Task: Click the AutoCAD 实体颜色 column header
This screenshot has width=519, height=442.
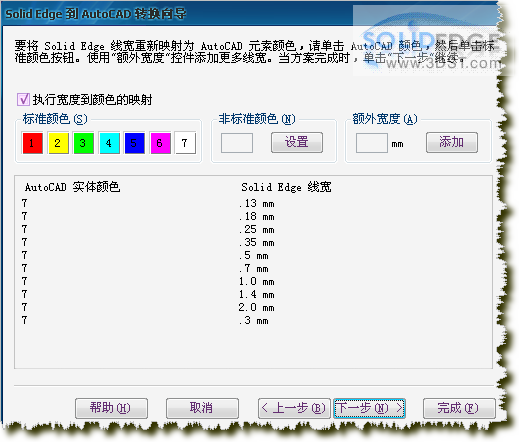Action: 72,187
